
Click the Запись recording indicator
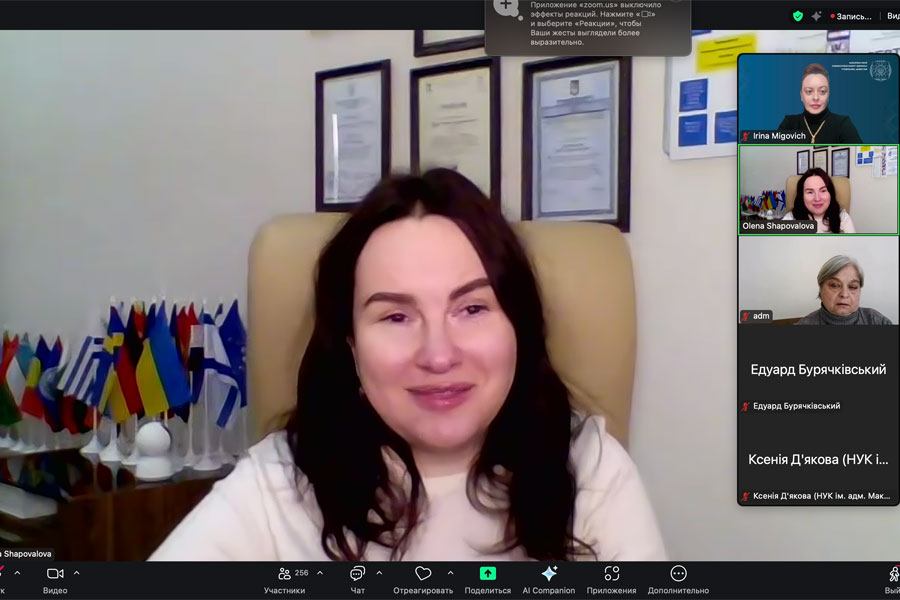pyautogui.click(x=851, y=17)
